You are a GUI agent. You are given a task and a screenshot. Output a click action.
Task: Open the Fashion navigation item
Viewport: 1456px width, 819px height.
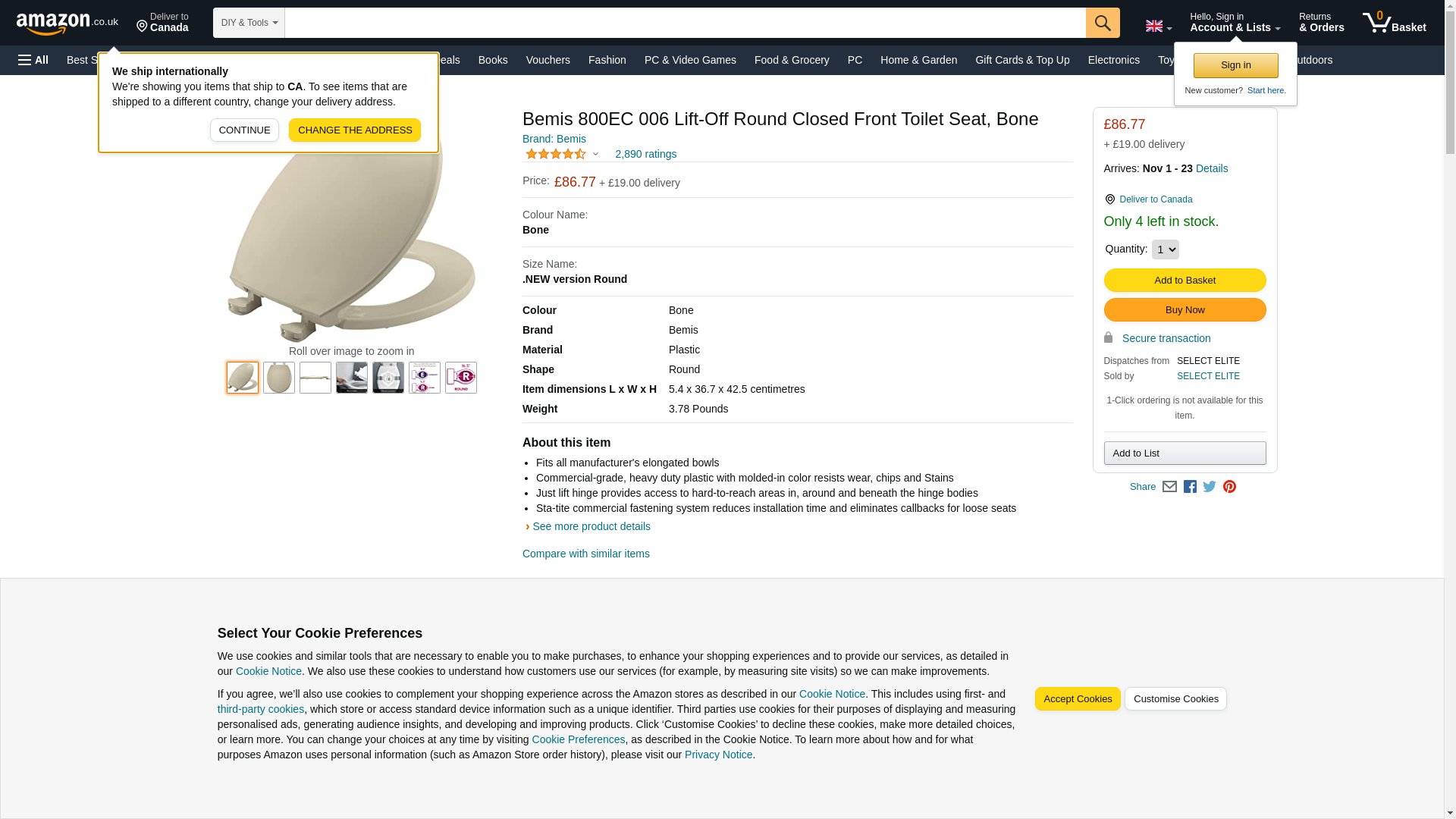[607, 60]
